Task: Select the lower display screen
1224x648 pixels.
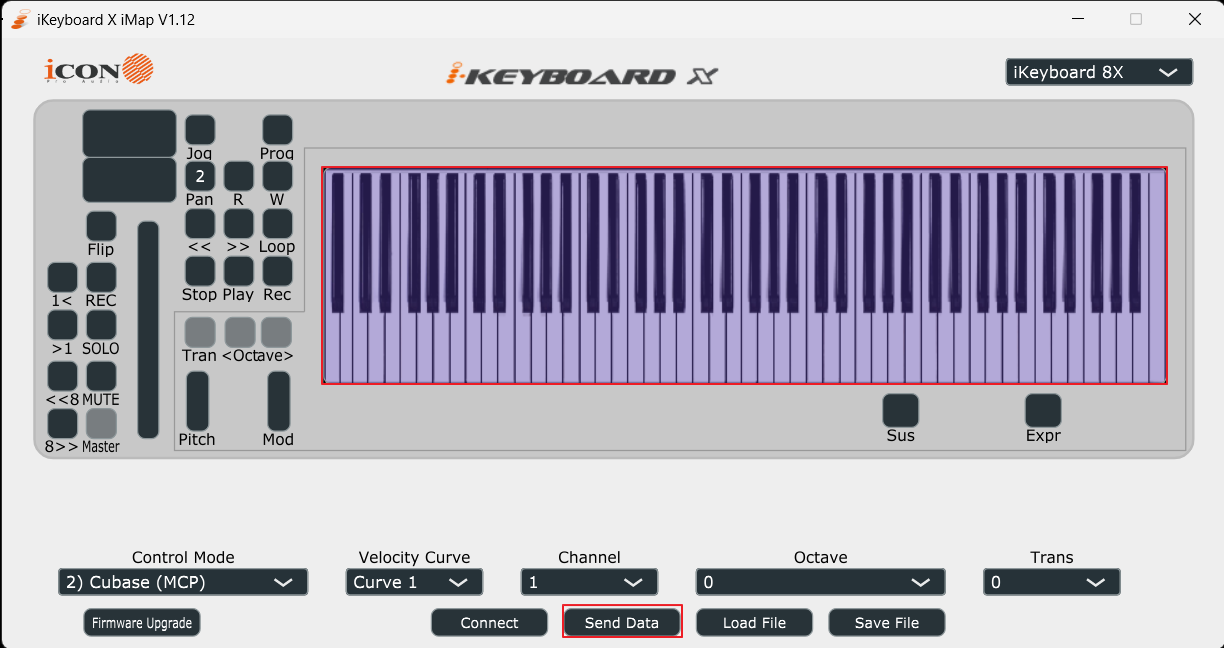Action: pyautogui.click(x=129, y=180)
